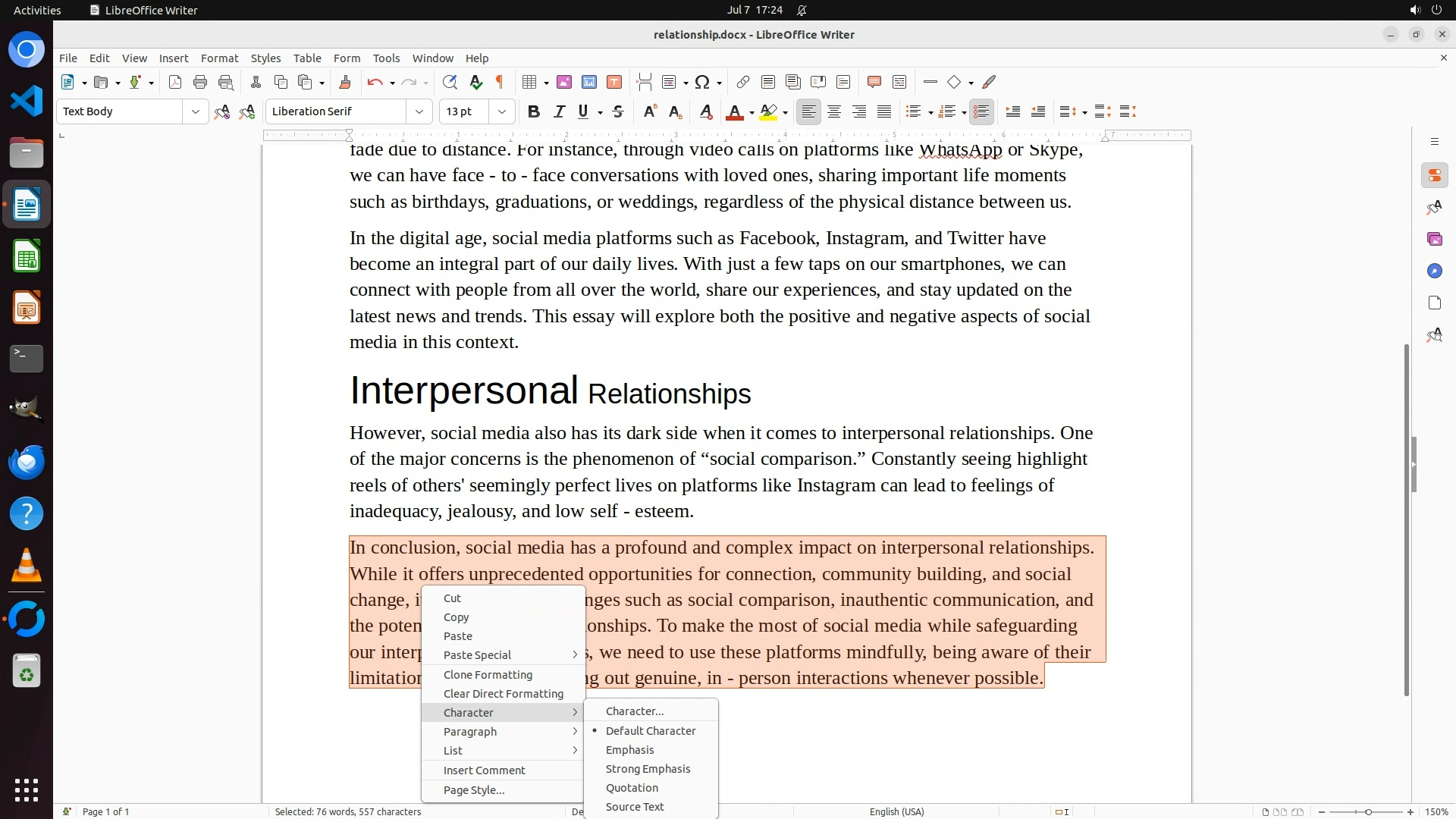Click the zoom slider in status bar
Image resolution: width=1456 pixels, height=819 pixels.
pyautogui.click(x=1368, y=812)
